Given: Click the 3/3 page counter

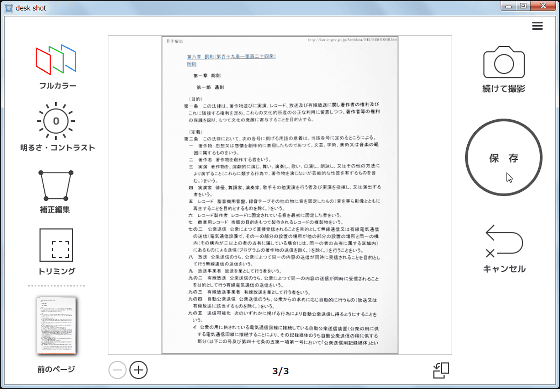Looking at the screenshot, I should coord(280,371).
